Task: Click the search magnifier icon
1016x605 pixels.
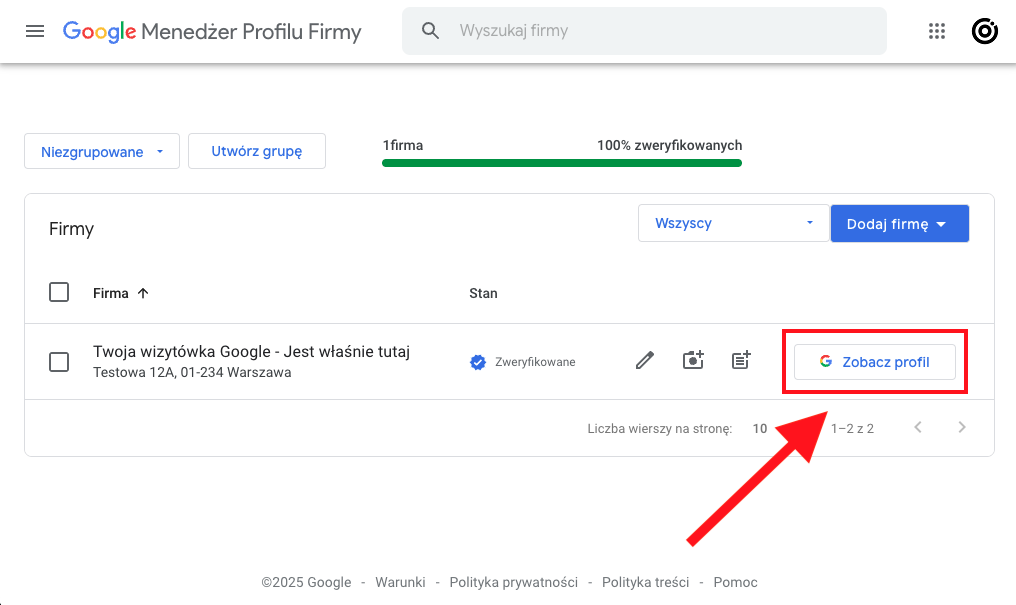Action: click(x=430, y=30)
